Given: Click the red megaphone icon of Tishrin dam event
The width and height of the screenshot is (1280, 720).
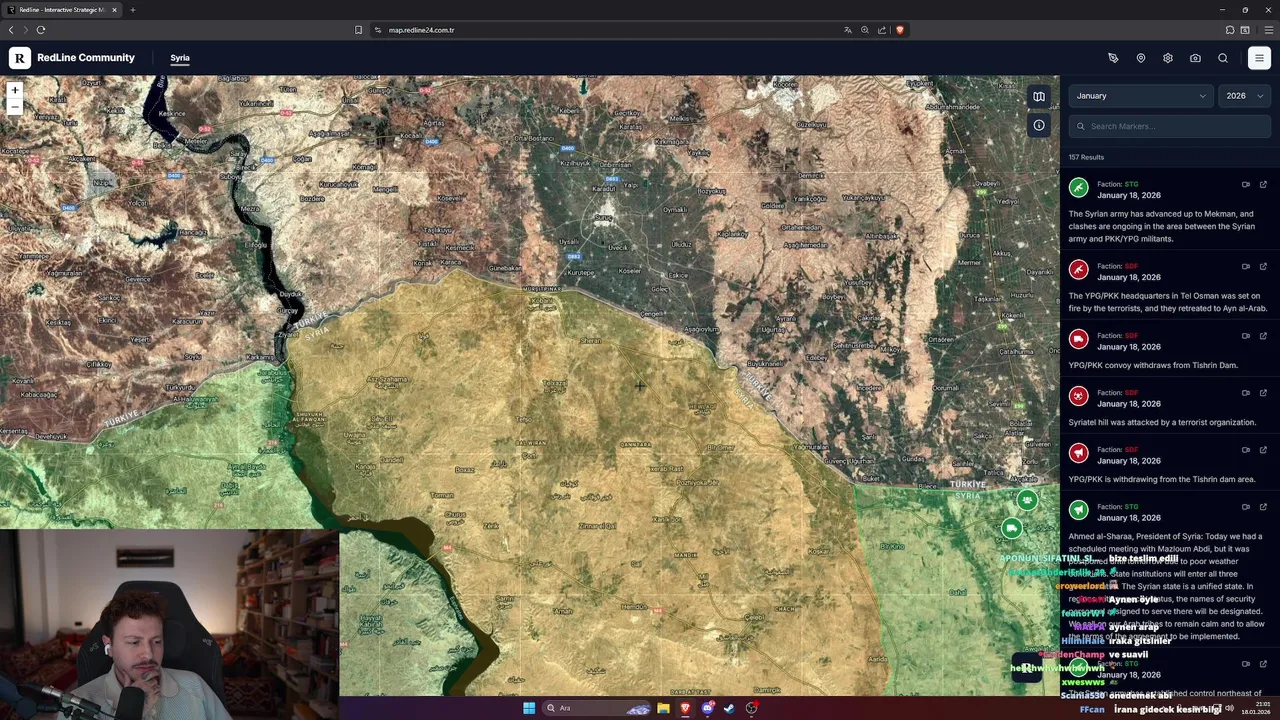Looking at the screenshot, I should click(x=1078, y=453).
